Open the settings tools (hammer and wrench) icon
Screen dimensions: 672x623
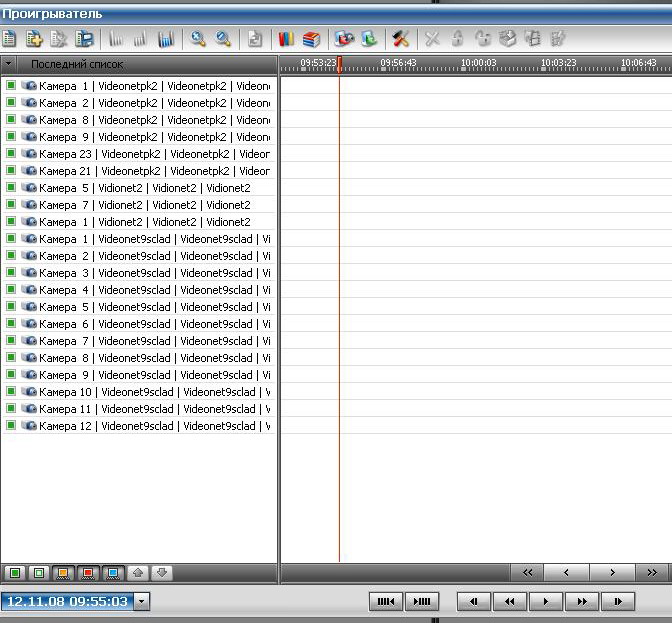pos(400,39)
